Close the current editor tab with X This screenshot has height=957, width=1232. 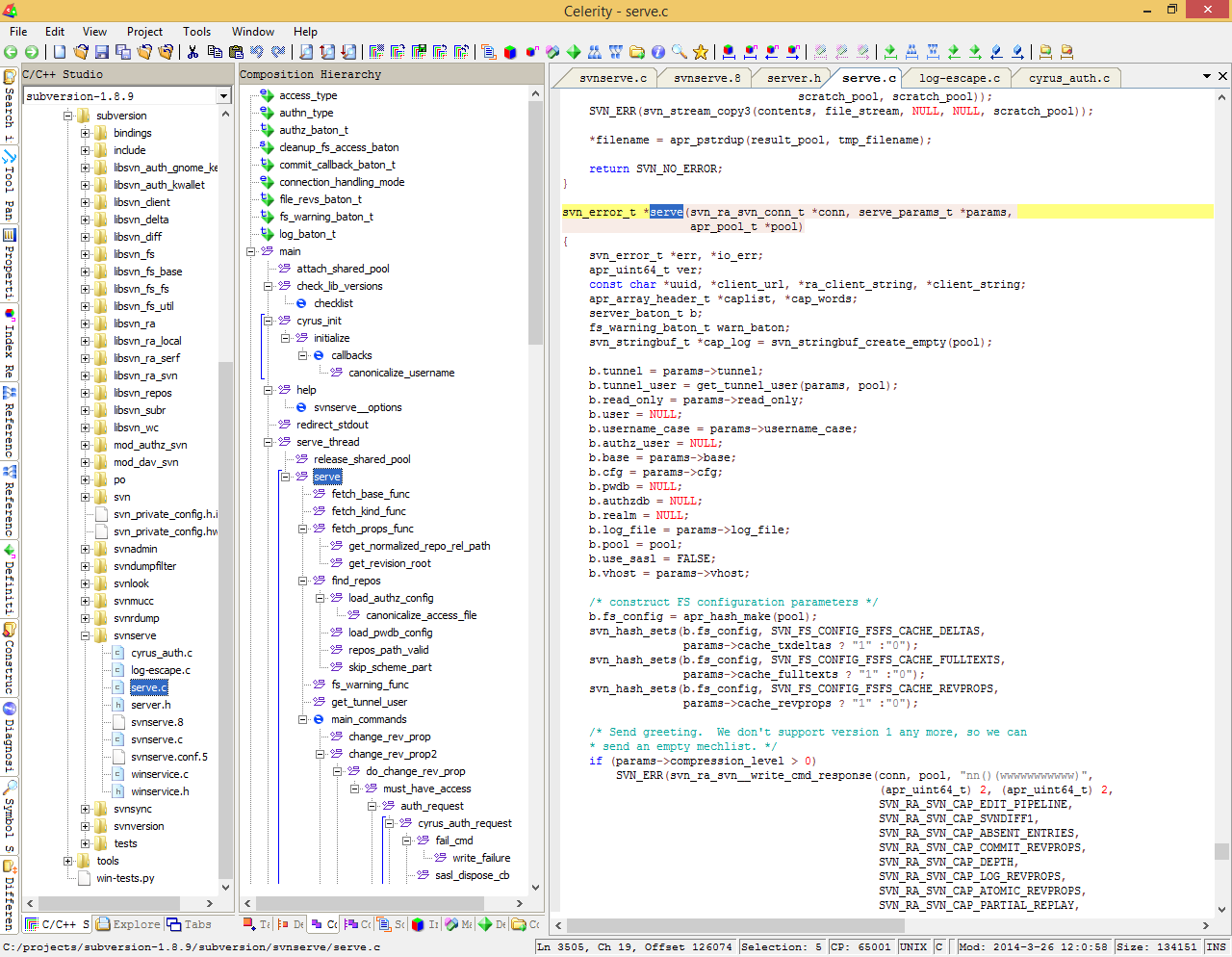pos(1223,76)
